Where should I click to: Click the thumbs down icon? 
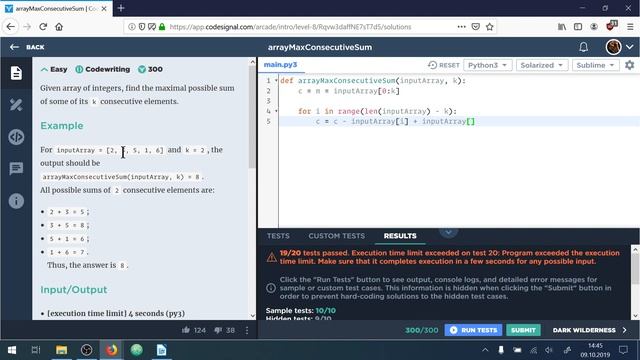coord(218,330)
